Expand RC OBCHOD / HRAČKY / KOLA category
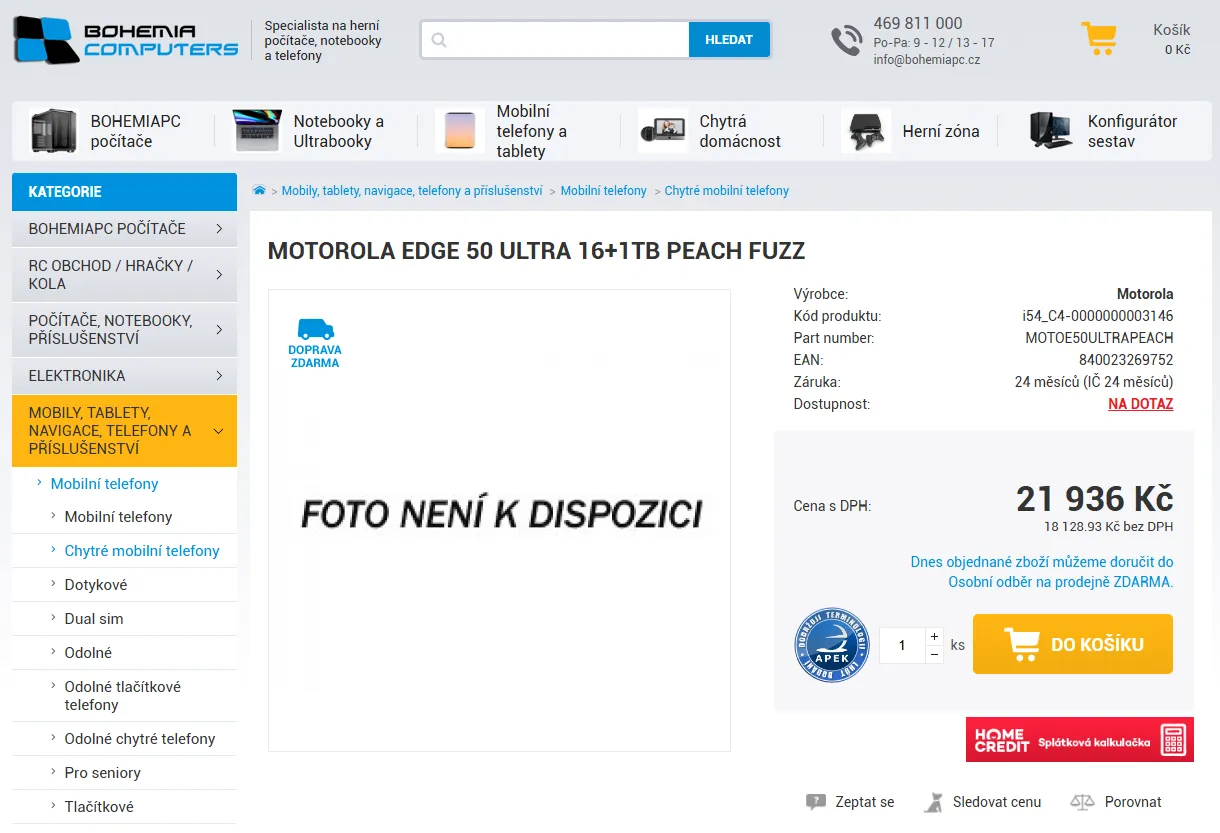This screenshot has width=1220, height=833. coord(124,275)
